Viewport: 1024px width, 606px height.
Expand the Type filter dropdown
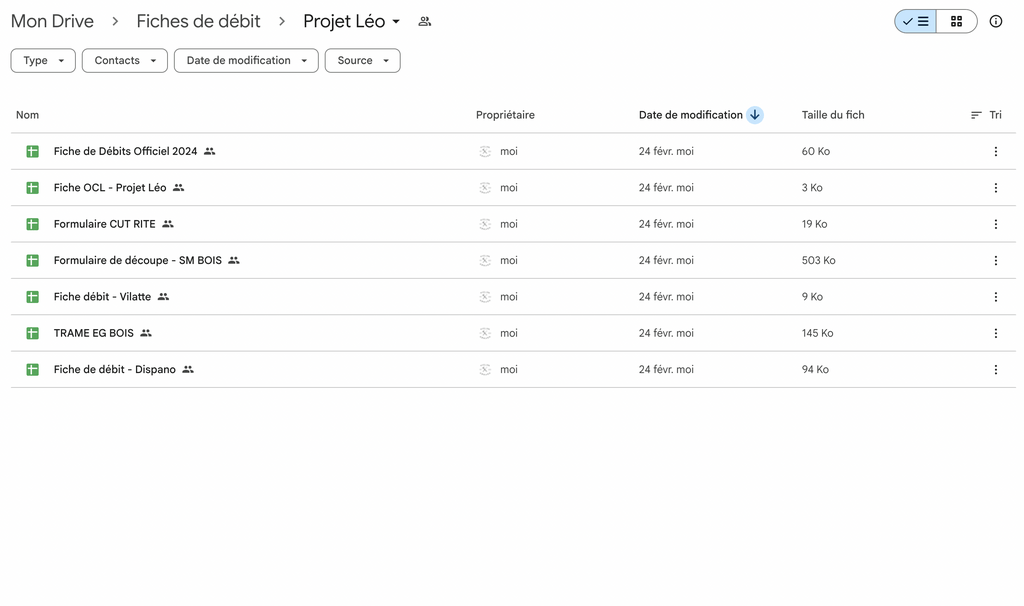43,61
